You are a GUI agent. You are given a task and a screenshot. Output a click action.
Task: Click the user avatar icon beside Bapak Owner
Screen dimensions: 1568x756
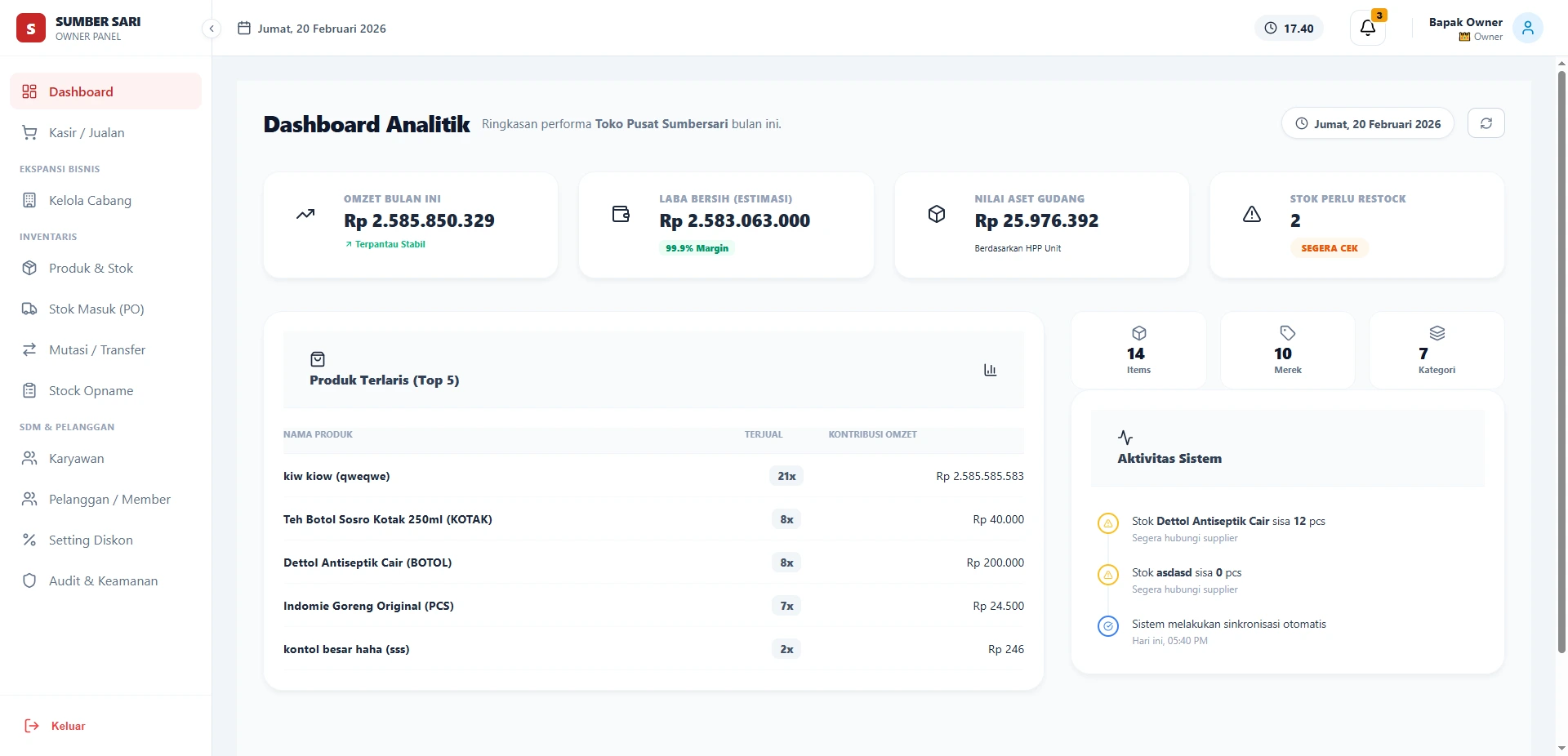click(1528, 28)
